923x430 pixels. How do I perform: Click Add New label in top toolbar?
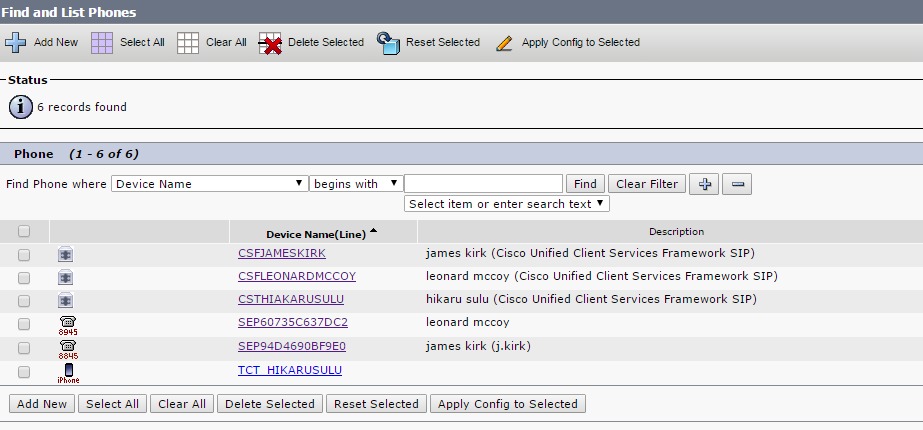56,42
